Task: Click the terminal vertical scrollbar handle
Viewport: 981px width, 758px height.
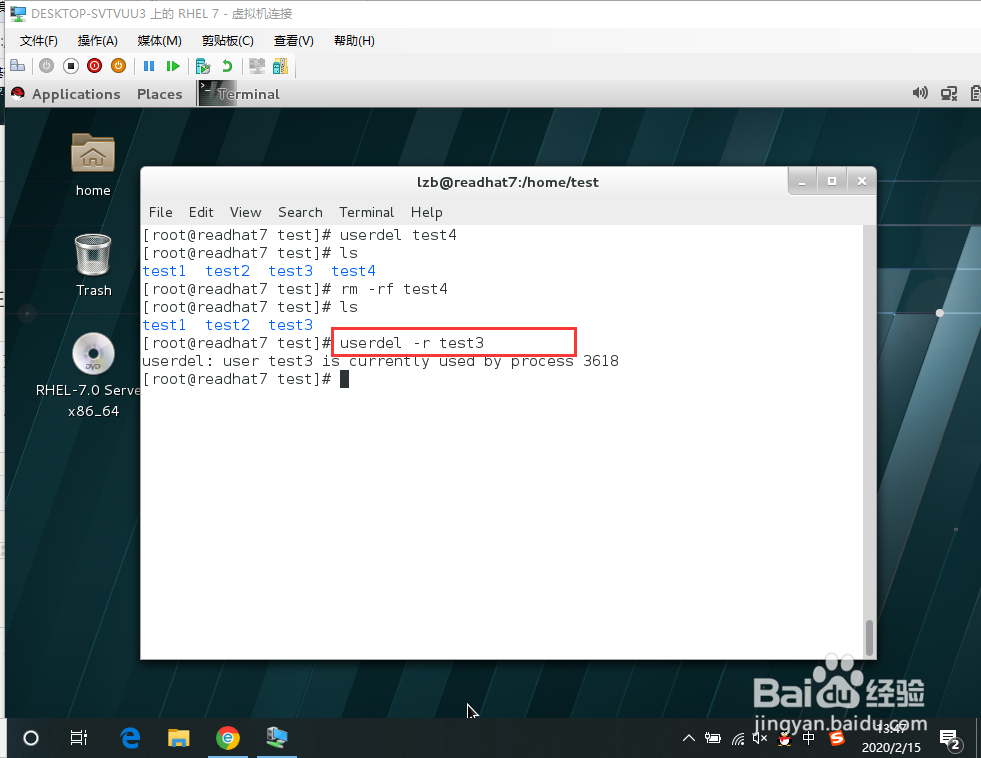Action: point(869,637)
